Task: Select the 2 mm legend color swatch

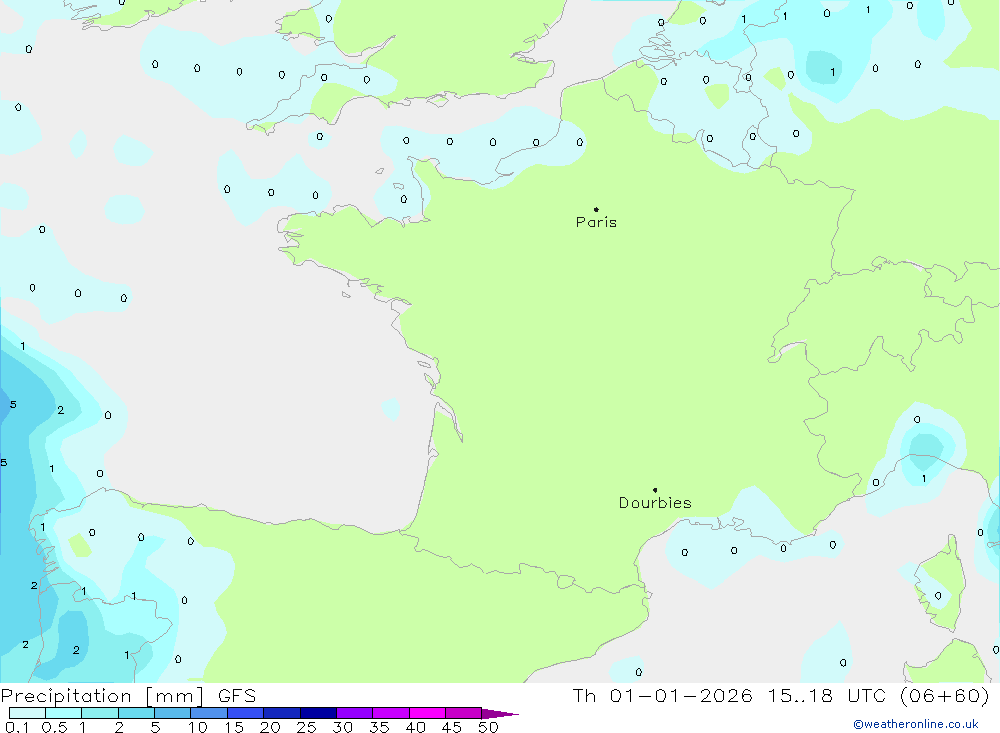Action: coord(136,713)
